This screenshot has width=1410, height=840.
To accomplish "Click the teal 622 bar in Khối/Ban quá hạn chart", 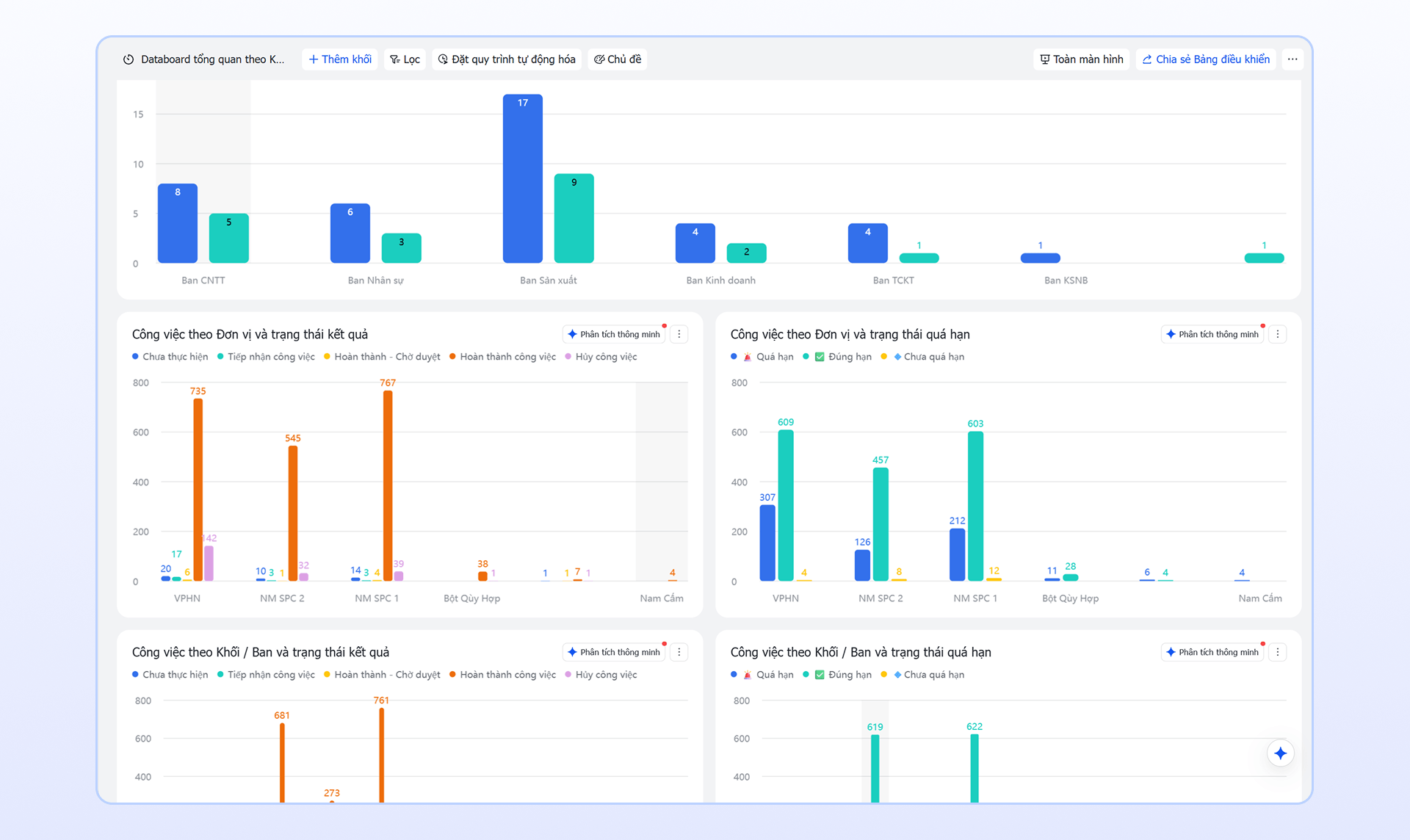I will pyautogui.click(x=975, y=768).
